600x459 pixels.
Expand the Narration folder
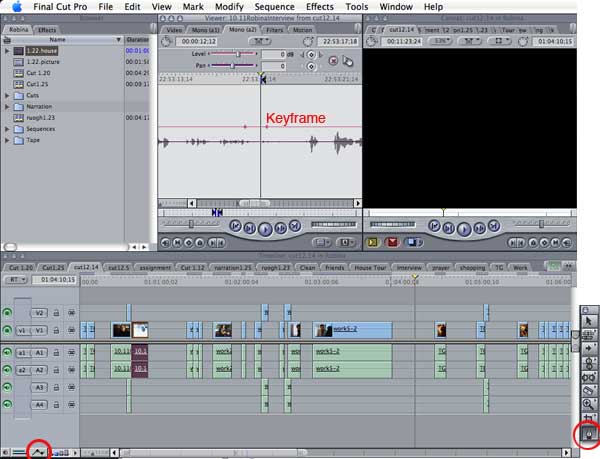click(7, 106)
